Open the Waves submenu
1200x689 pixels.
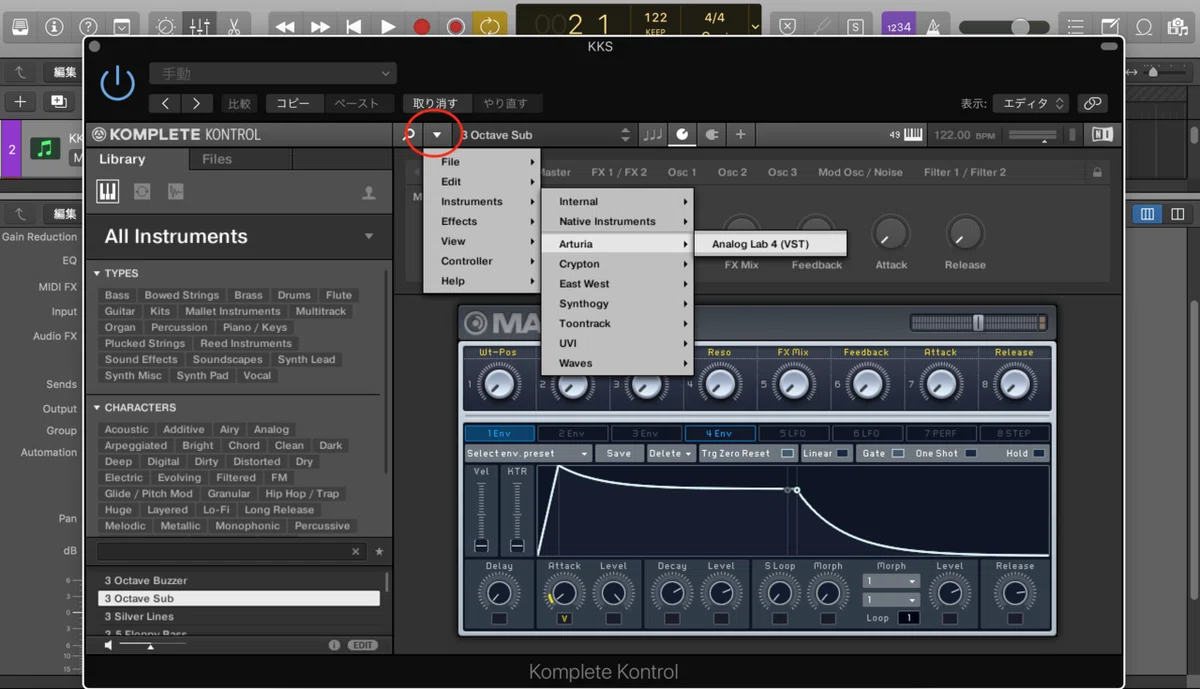point(617,363)
